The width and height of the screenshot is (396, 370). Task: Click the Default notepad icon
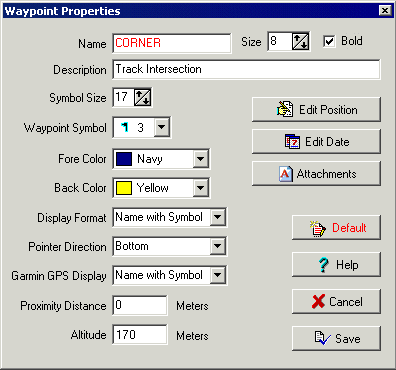318,228
